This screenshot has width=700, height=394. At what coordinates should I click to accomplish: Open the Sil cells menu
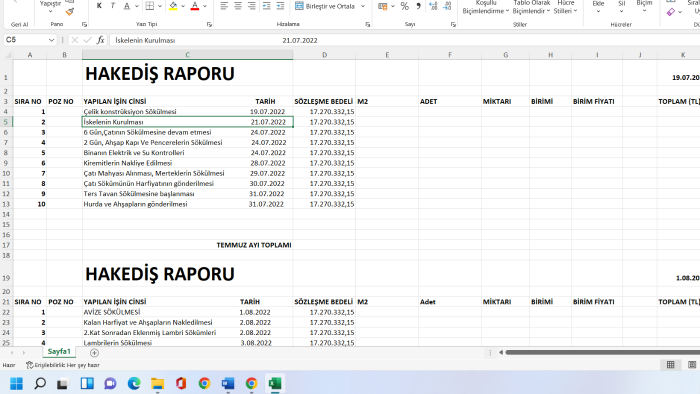coord(621,6)
